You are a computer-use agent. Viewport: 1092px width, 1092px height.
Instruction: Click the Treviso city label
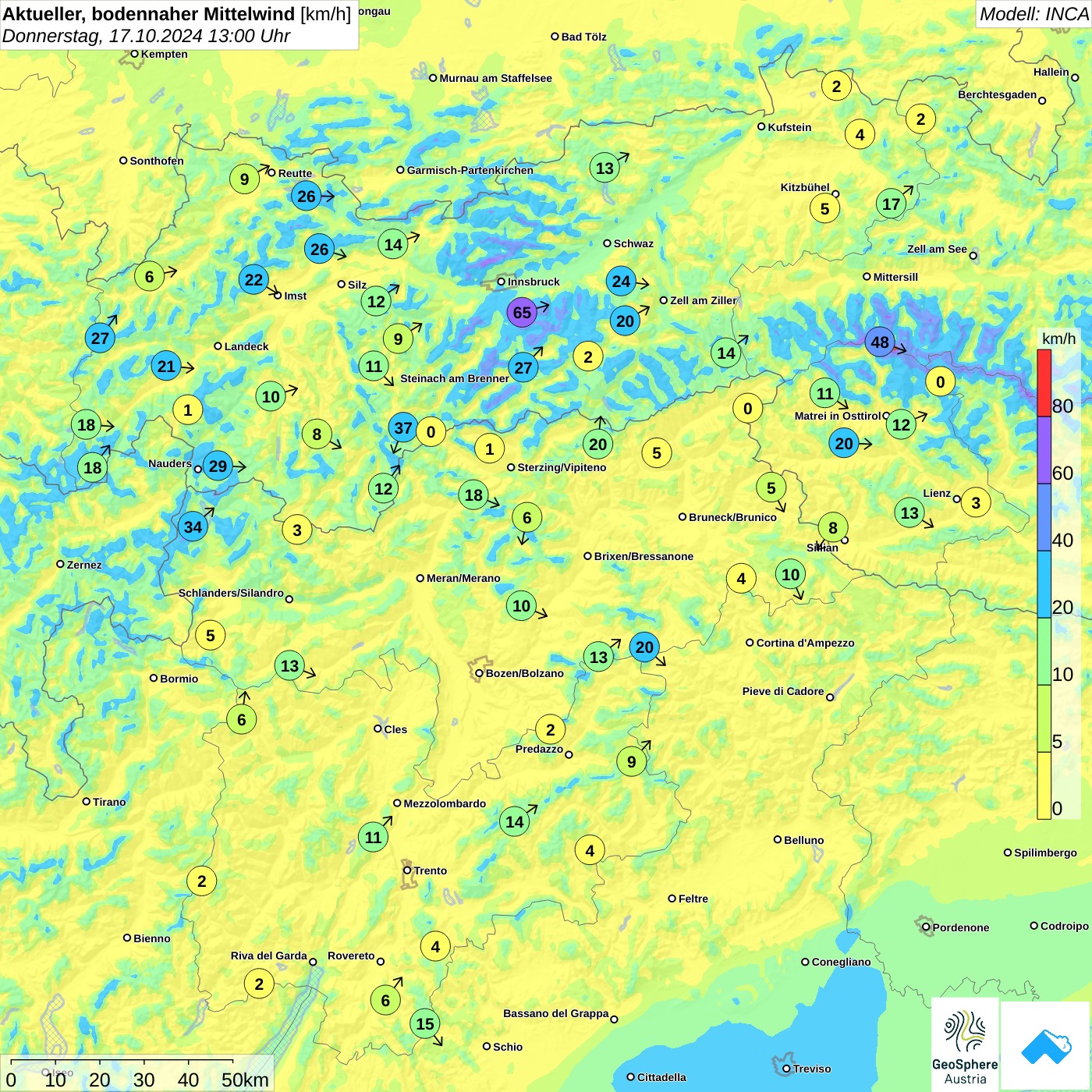[x=811, y=1069]
